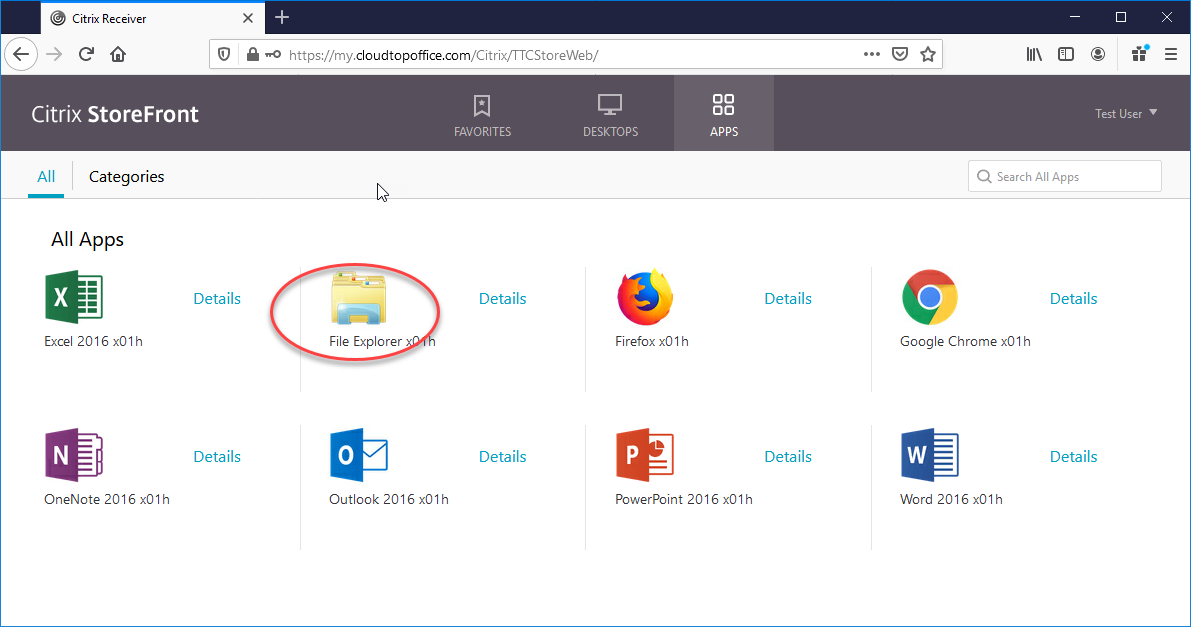1191x627 pixels.
Task: Go to the browser home page icon
Action: tap(118, 55)
